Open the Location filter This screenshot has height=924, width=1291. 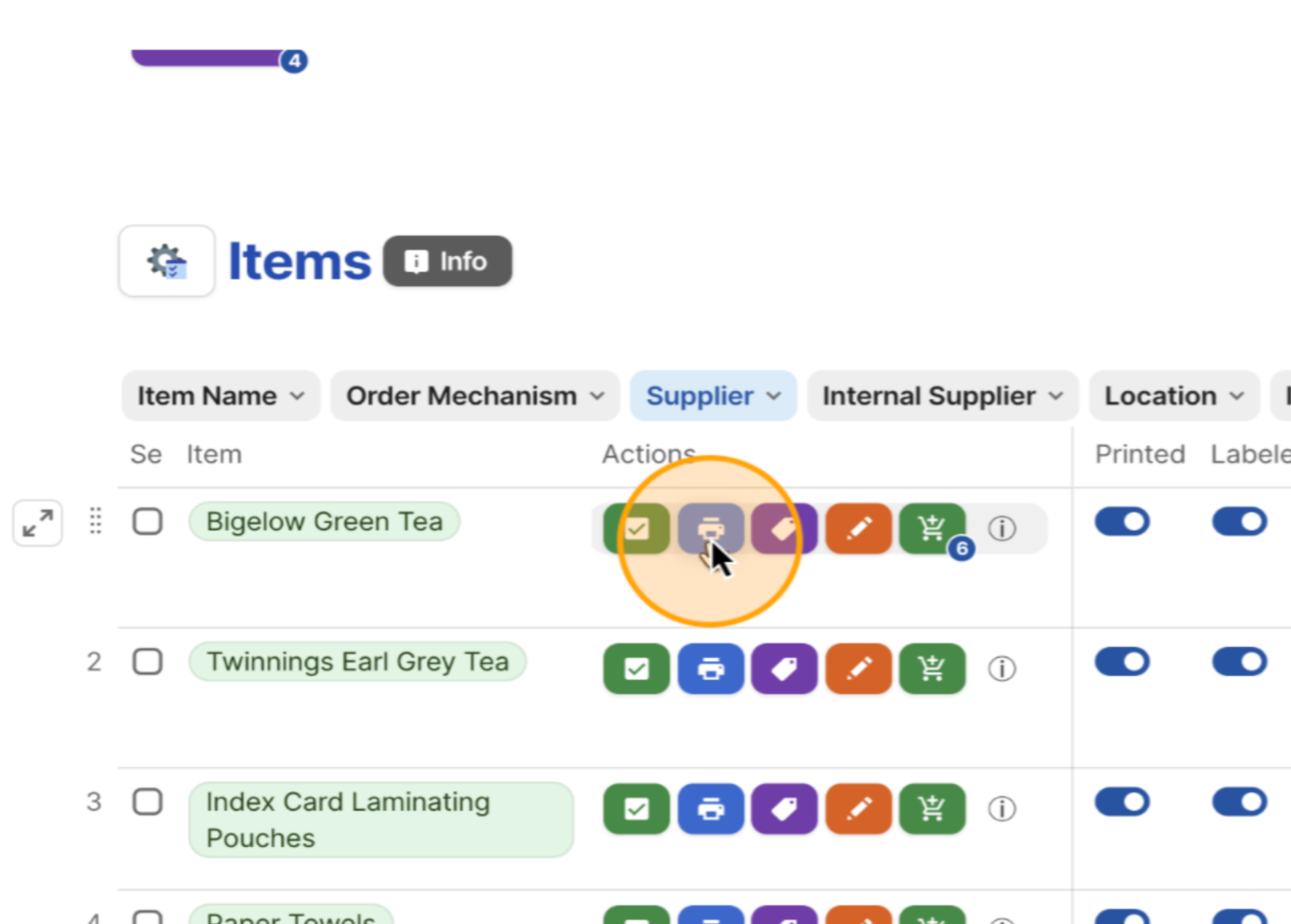pyautogui.click(x=1173, y=395)
